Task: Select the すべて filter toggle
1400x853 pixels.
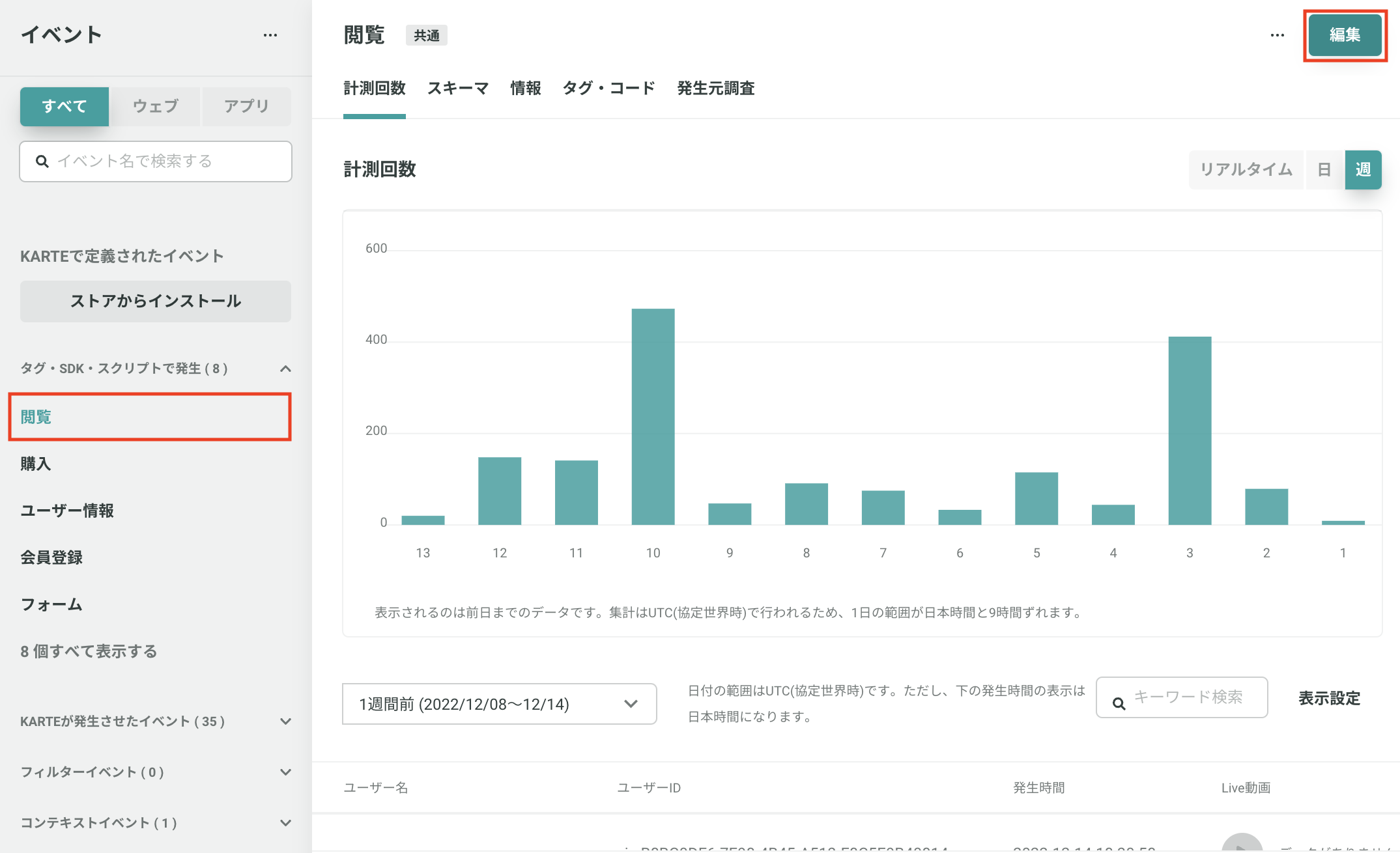Action: pos(64,106)
